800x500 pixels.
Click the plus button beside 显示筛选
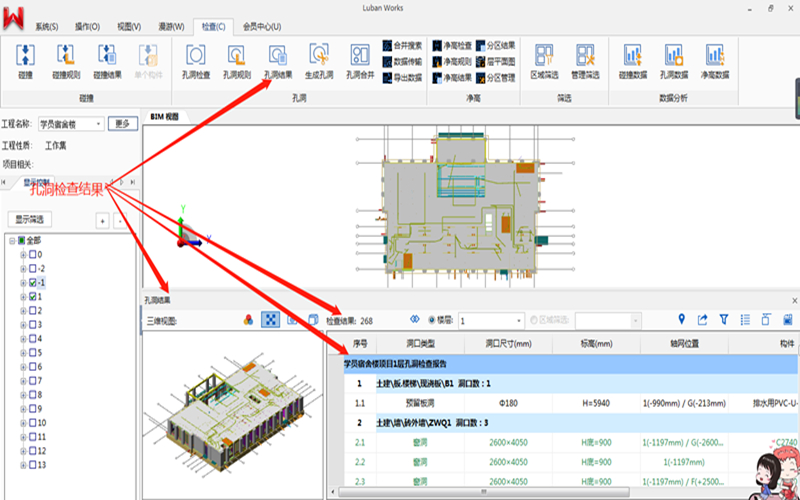[x=103, y=221]
